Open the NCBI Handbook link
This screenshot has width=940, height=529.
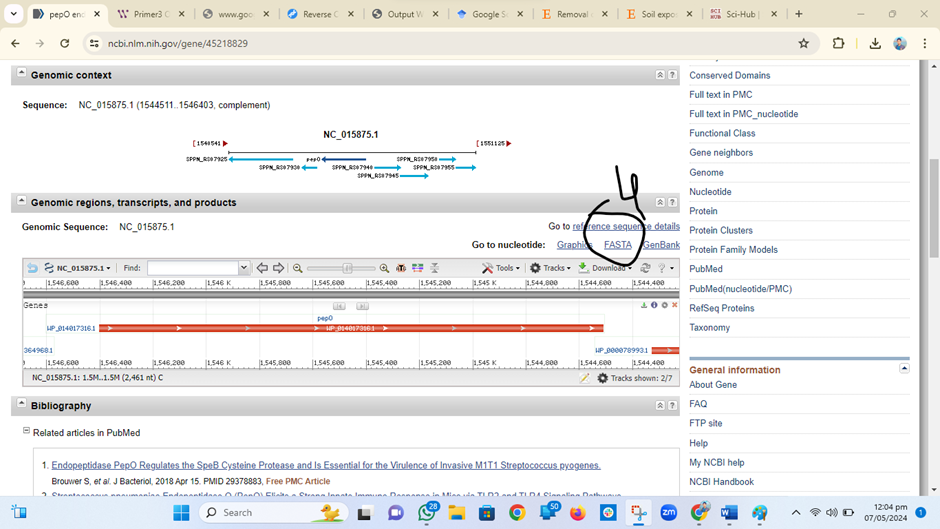pyautogui.click(x=721, y=482)
